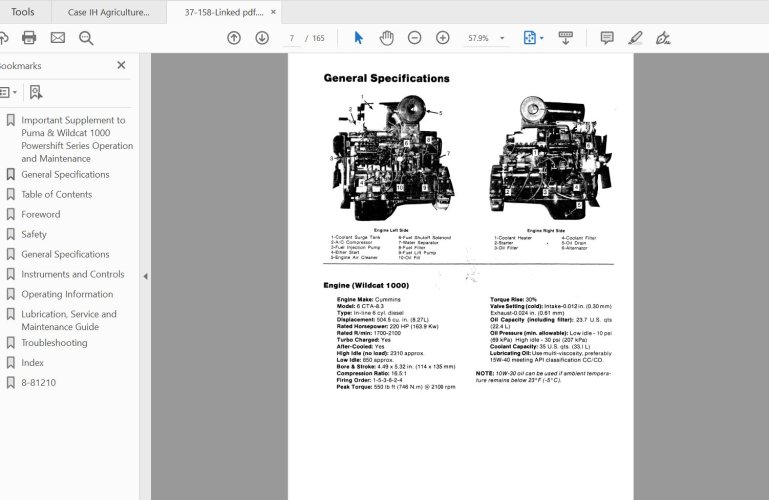Click the scrolling mode keyboard icon
Viewport: 769px width, 500px height.
(565, 38)
